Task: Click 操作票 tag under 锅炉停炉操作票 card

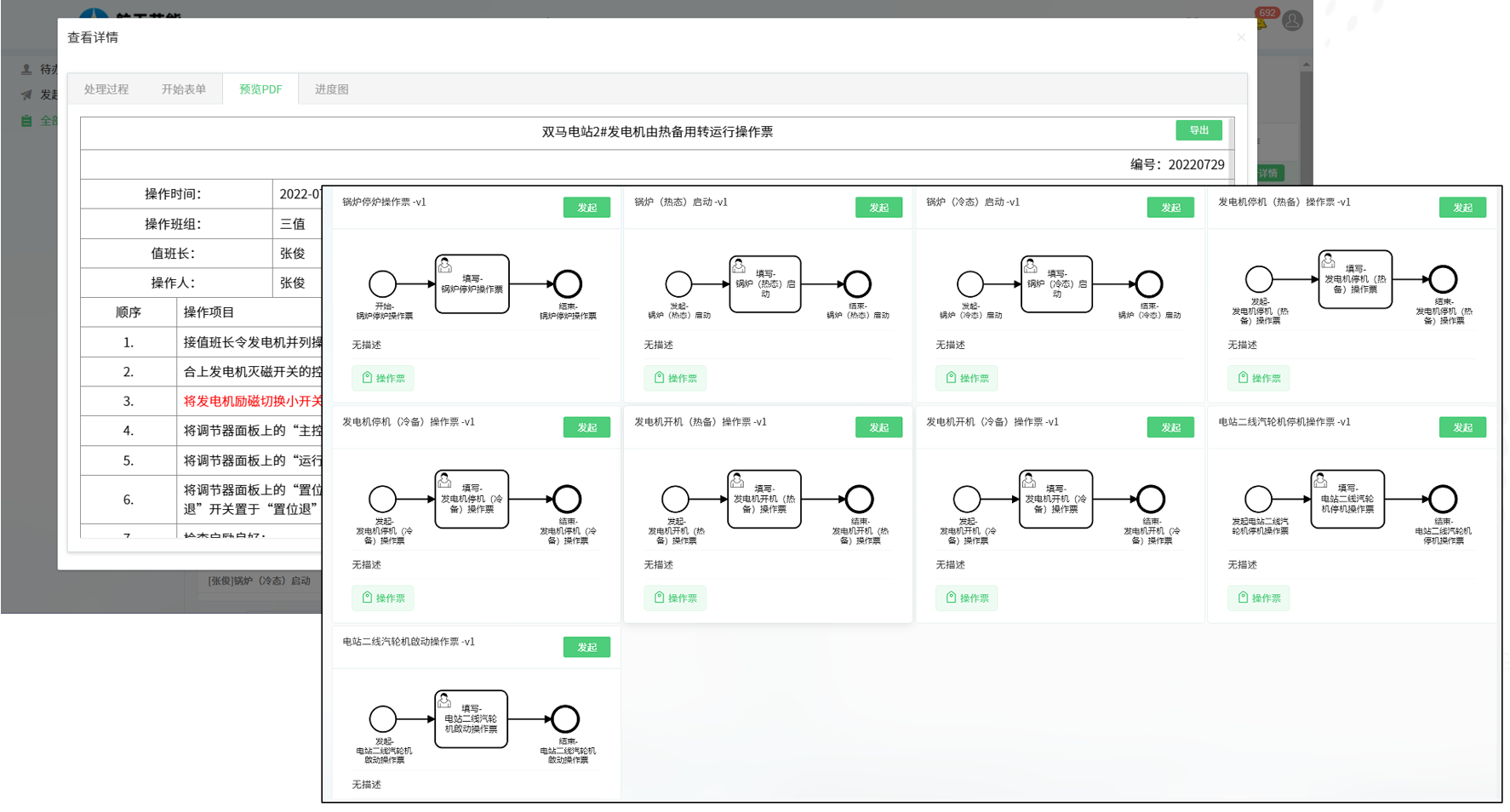Action: point(383,378)
